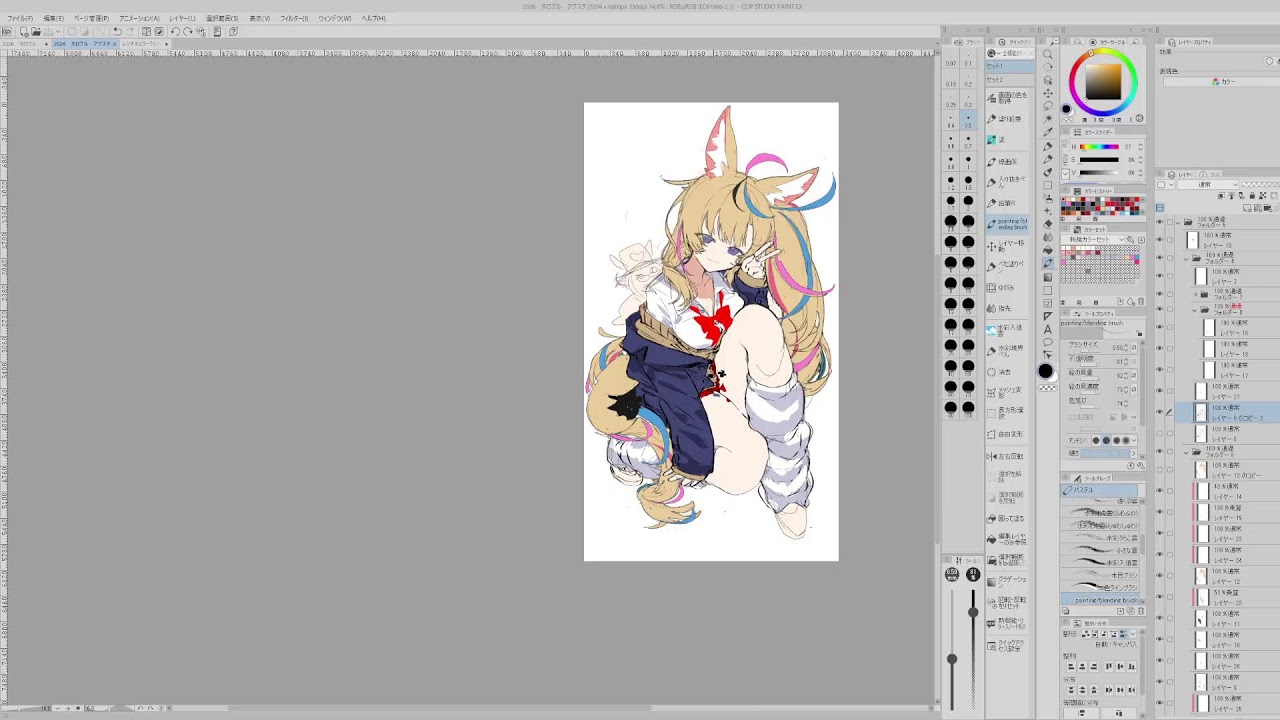
Task: Select the パステル sub tool group
Action: click(x=1100, y=490)
